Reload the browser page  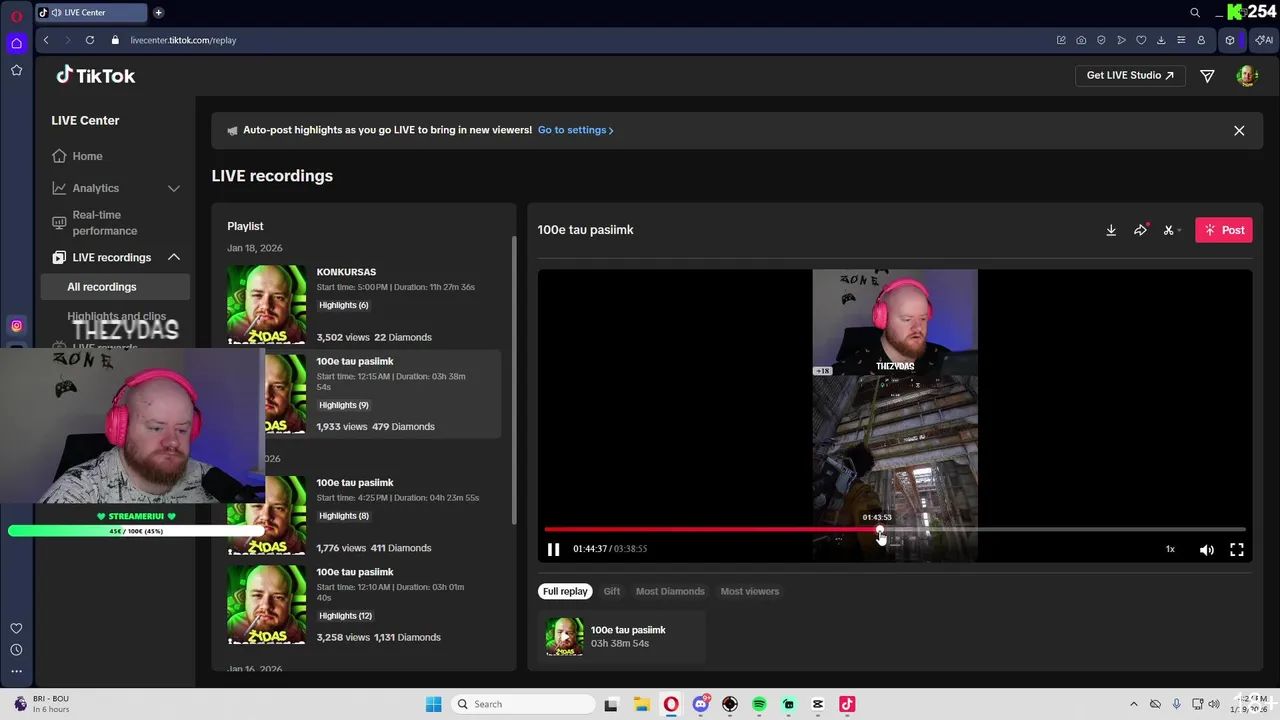[x=90, y=40]
